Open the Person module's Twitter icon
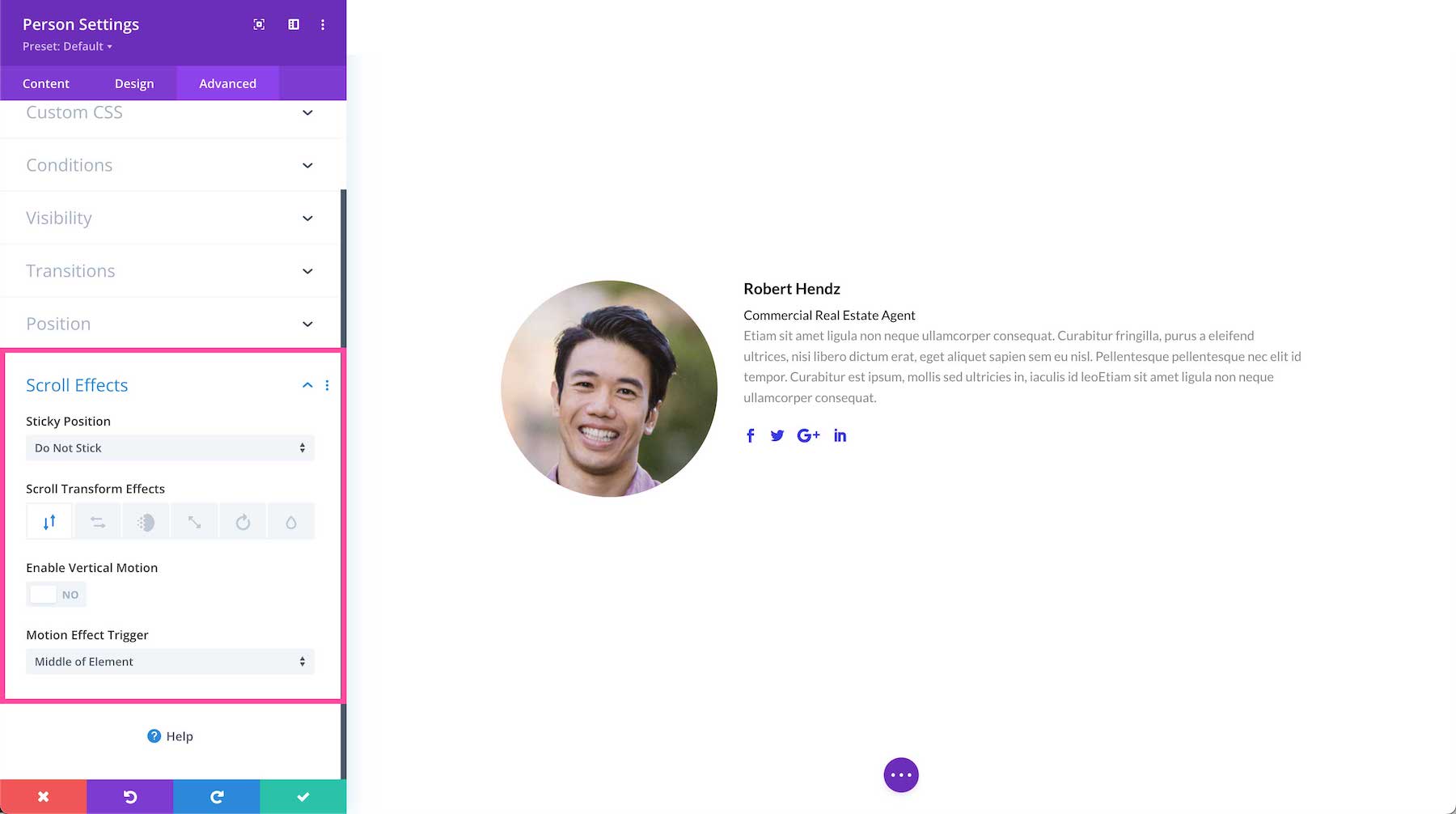This screenshot has width=1456, height=814. [x=777, y=435]
